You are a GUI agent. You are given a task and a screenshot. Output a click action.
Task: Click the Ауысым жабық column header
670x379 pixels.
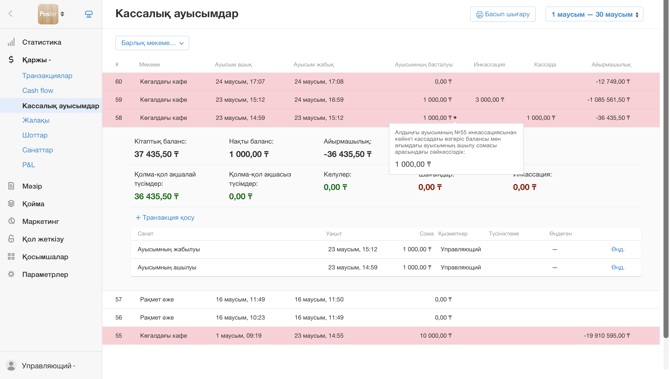(x=314, y=65)
